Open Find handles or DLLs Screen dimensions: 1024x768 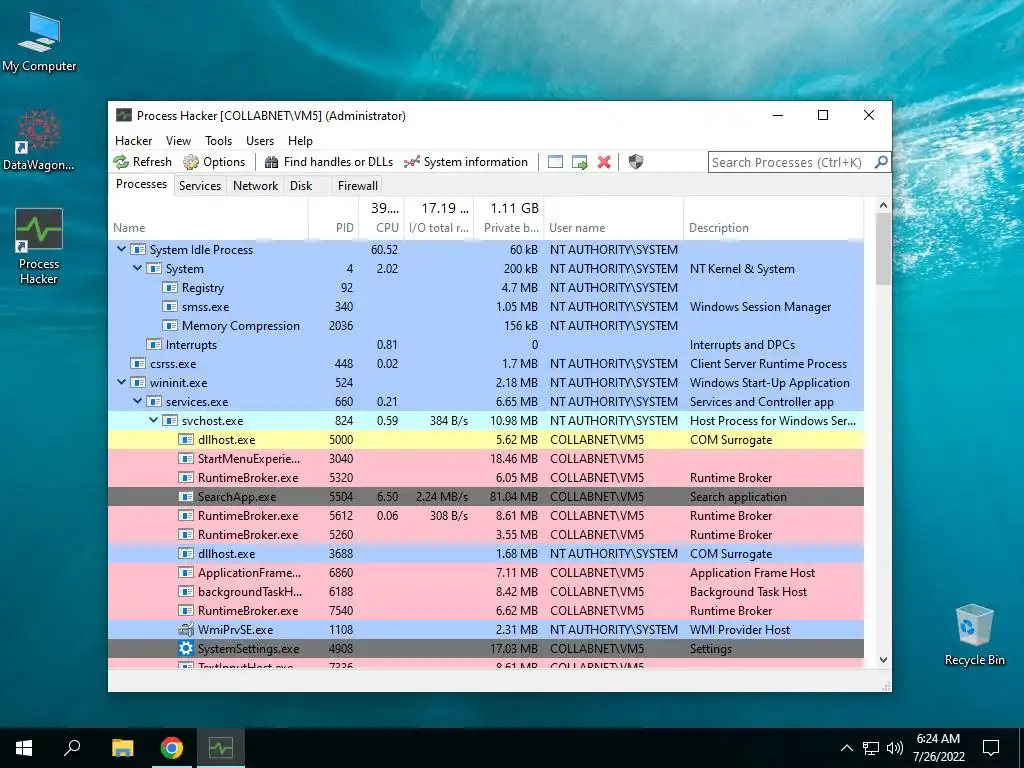pos(328,162)
